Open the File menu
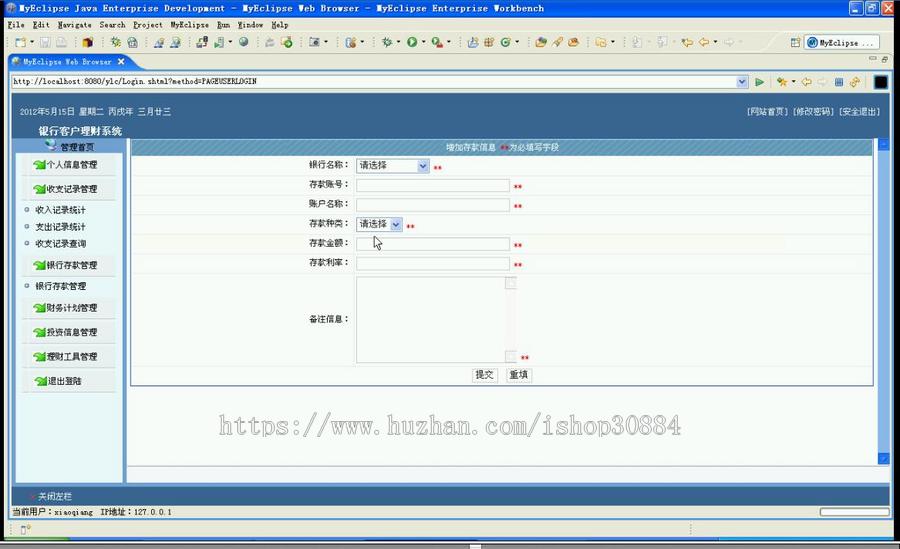Viewport: 900px width, 549px height. 15,25
